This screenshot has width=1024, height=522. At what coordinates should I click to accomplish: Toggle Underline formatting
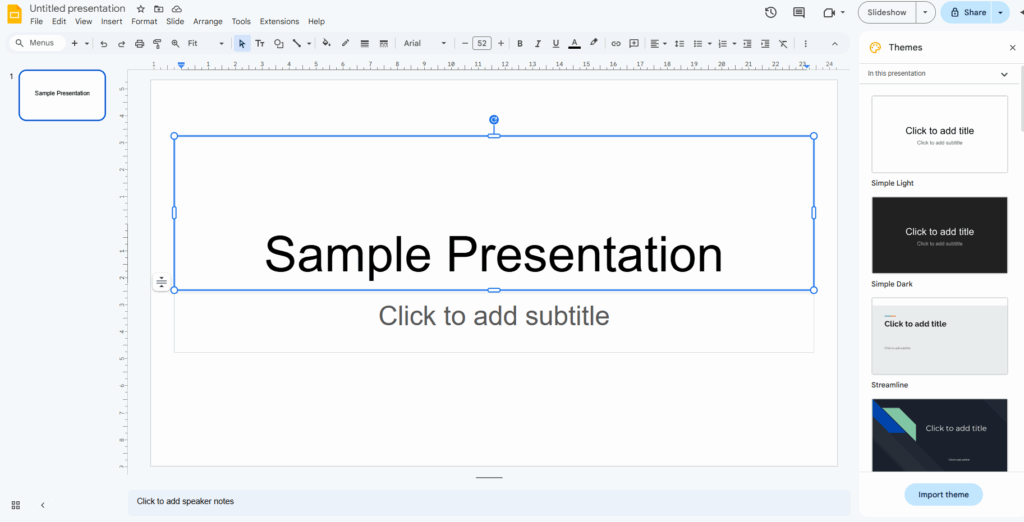556,44
